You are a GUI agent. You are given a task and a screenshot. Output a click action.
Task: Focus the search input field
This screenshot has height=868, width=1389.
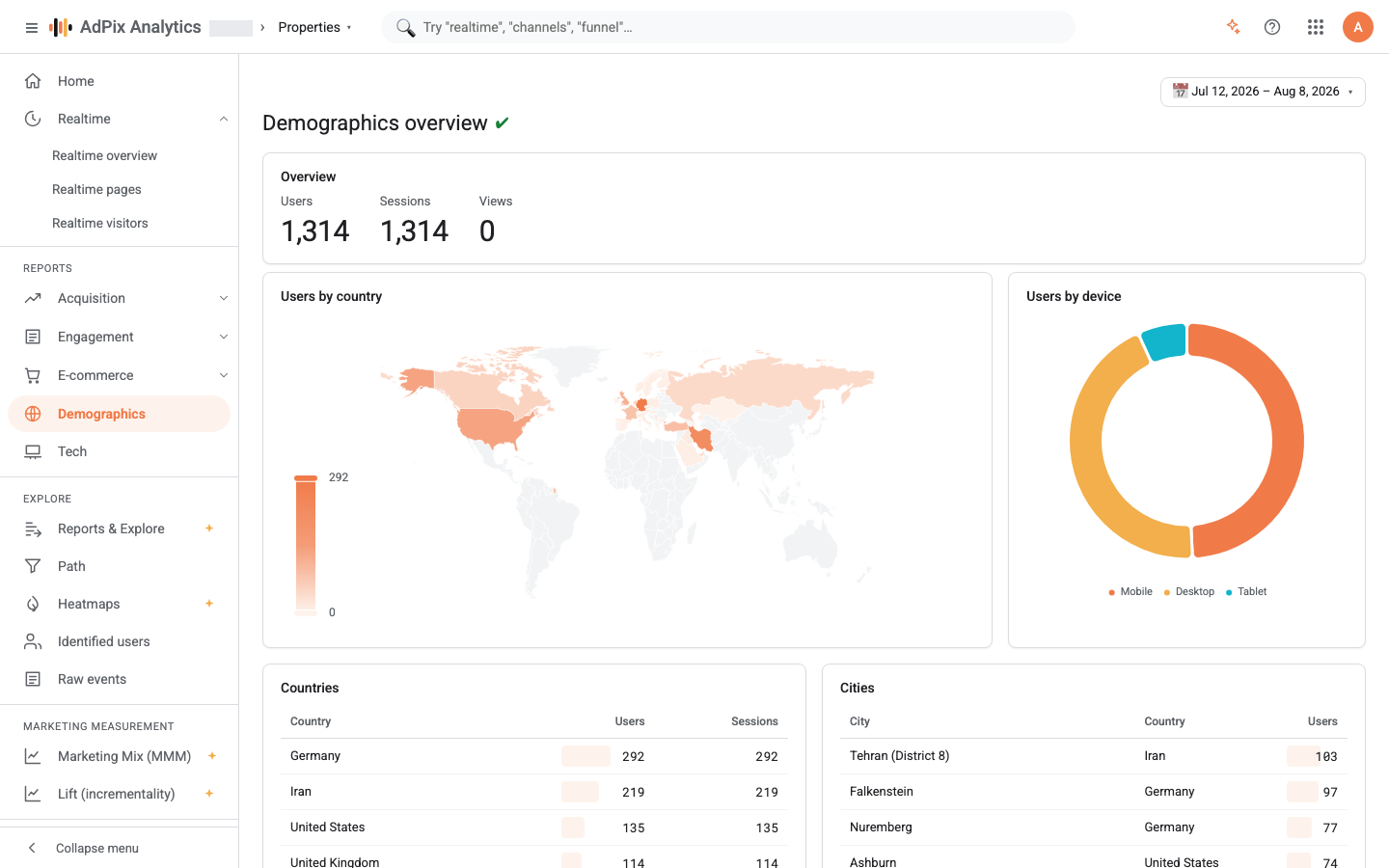pyautogui.click(x=728, y=27)
